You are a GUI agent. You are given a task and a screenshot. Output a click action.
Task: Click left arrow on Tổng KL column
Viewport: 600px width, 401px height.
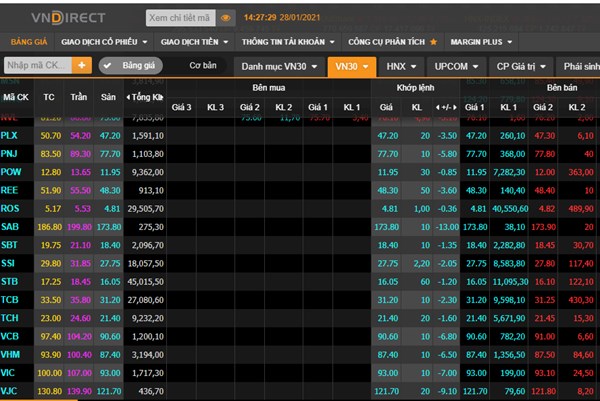pos(128,97)
